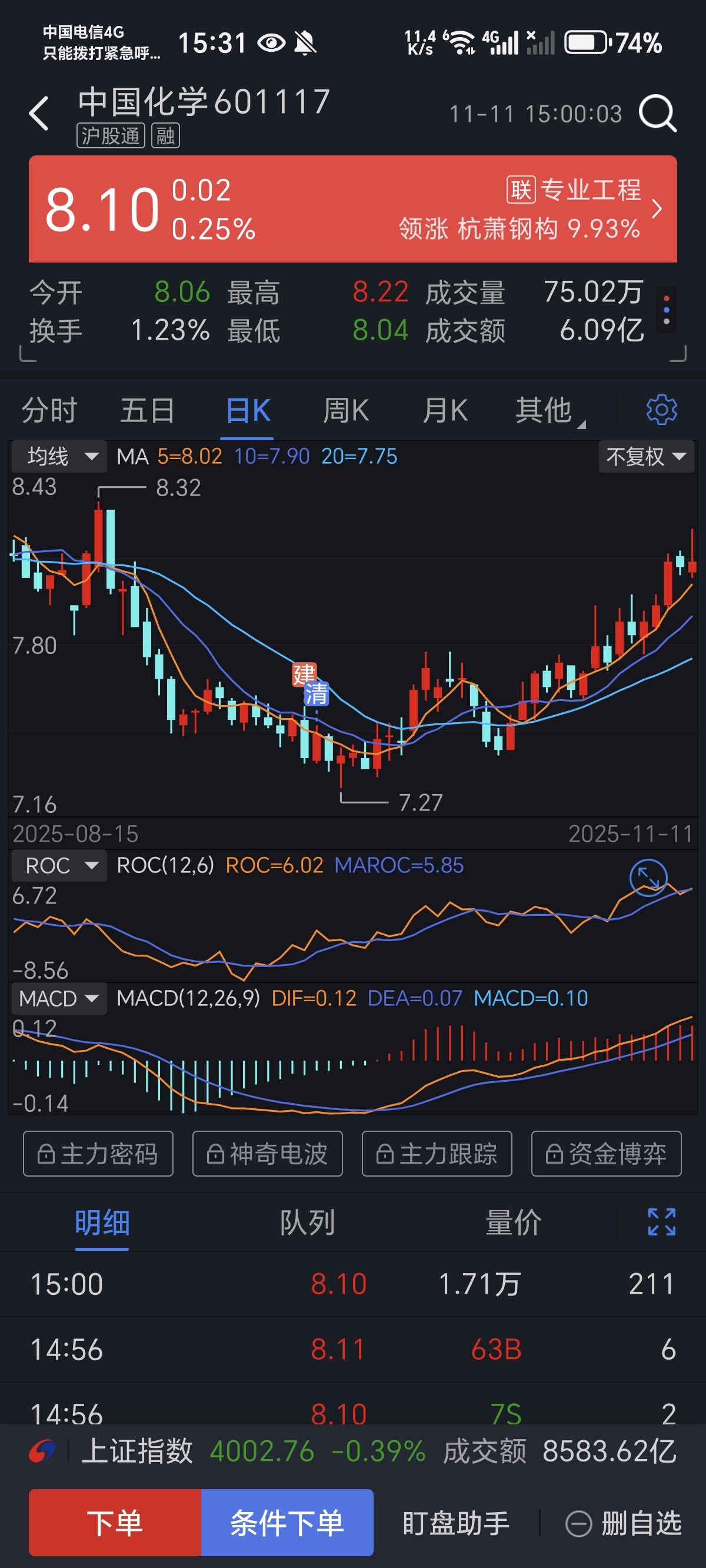706x1568 pixels.
Task: Select the 日K tab
Action: 248,410
